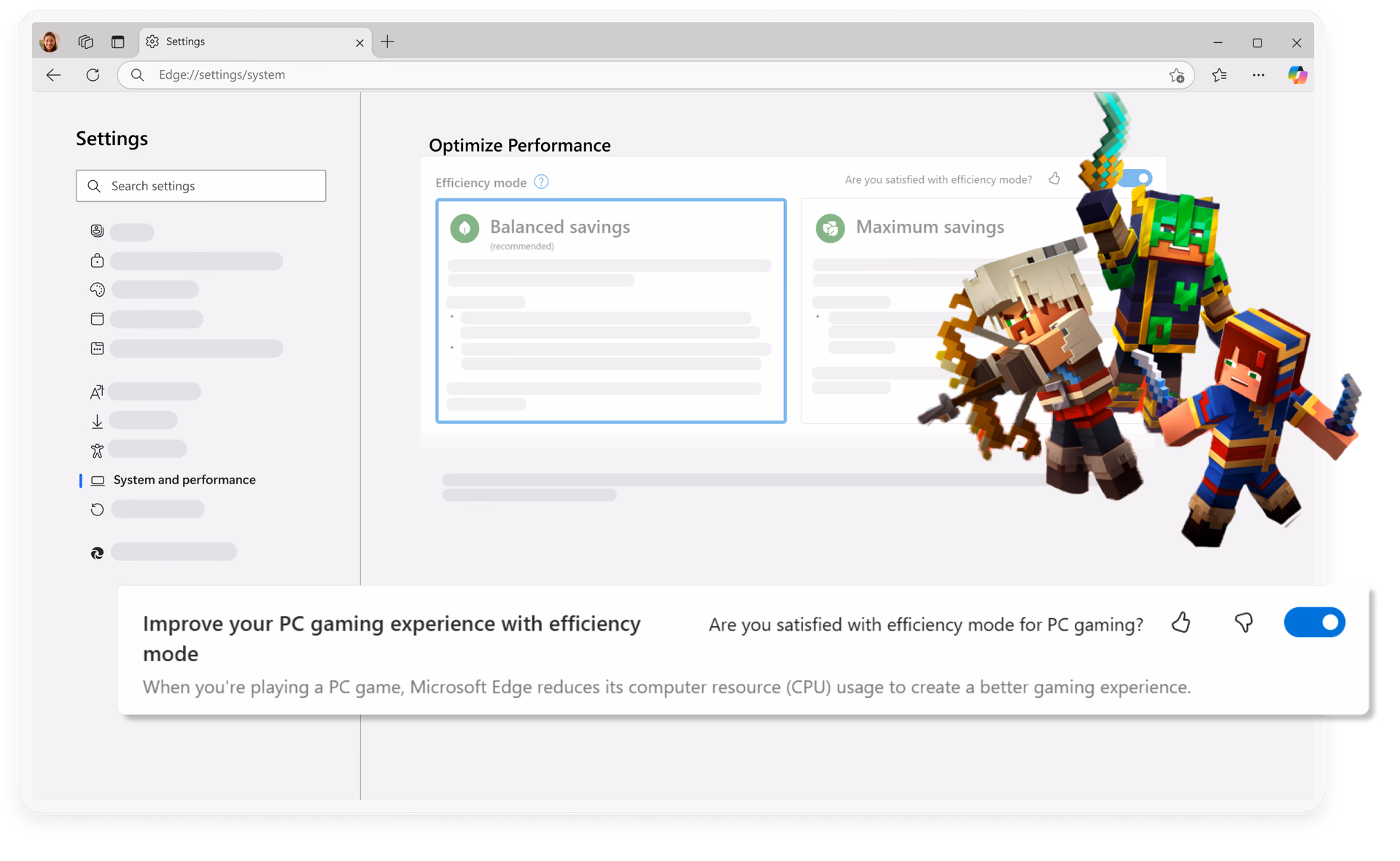
Task: Click the Settings heading in sidebar
Action: click(112, 139)
